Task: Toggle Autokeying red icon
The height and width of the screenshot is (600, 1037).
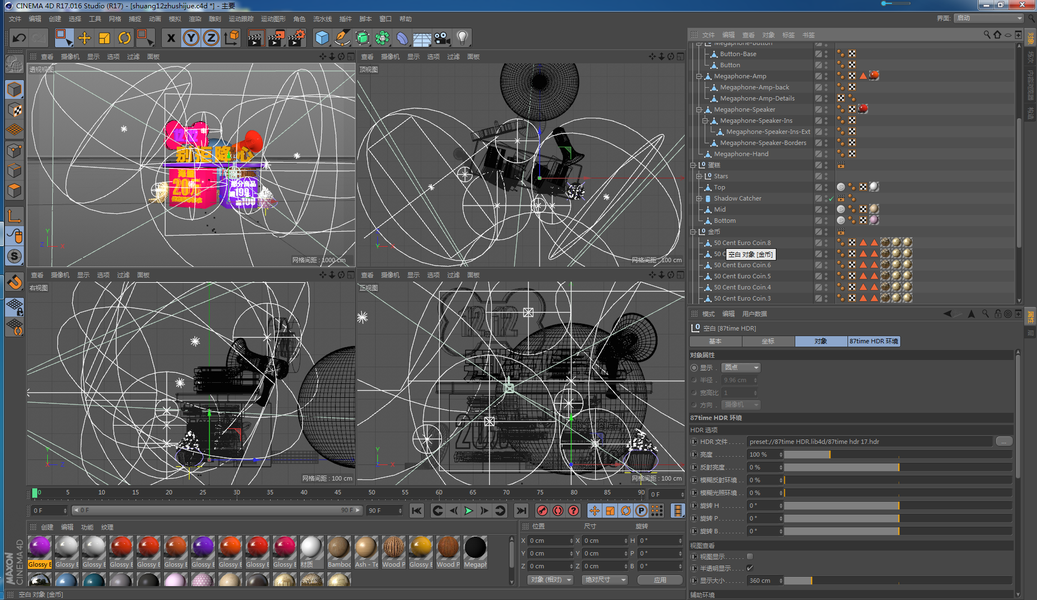Action: pos(558,511)
